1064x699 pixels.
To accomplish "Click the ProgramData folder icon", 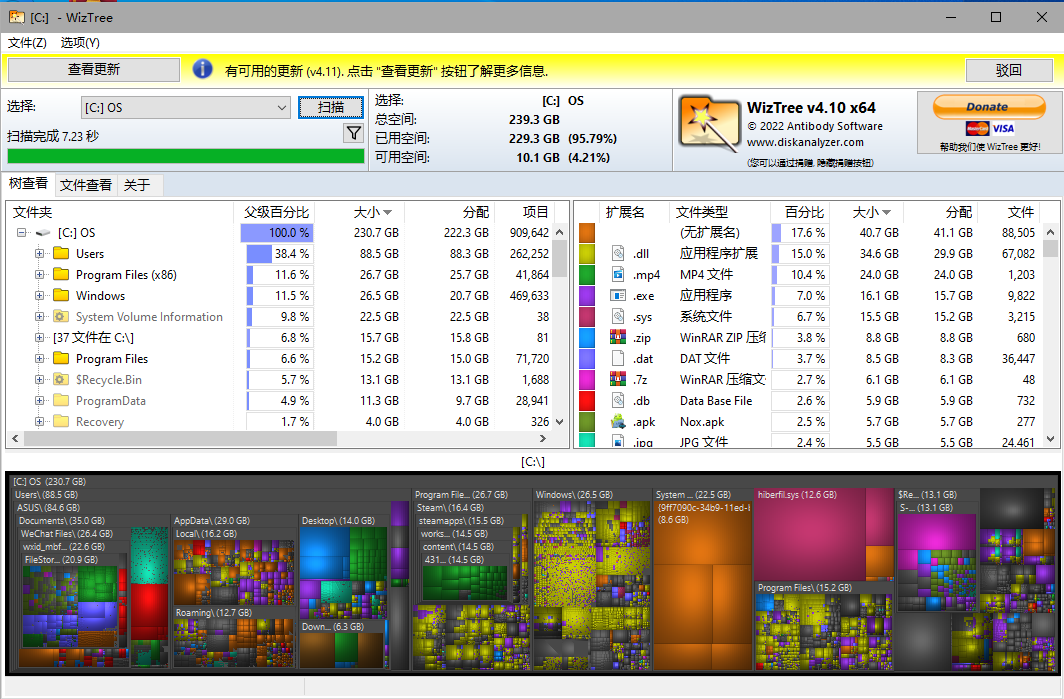I will click(x=61, y=400).
